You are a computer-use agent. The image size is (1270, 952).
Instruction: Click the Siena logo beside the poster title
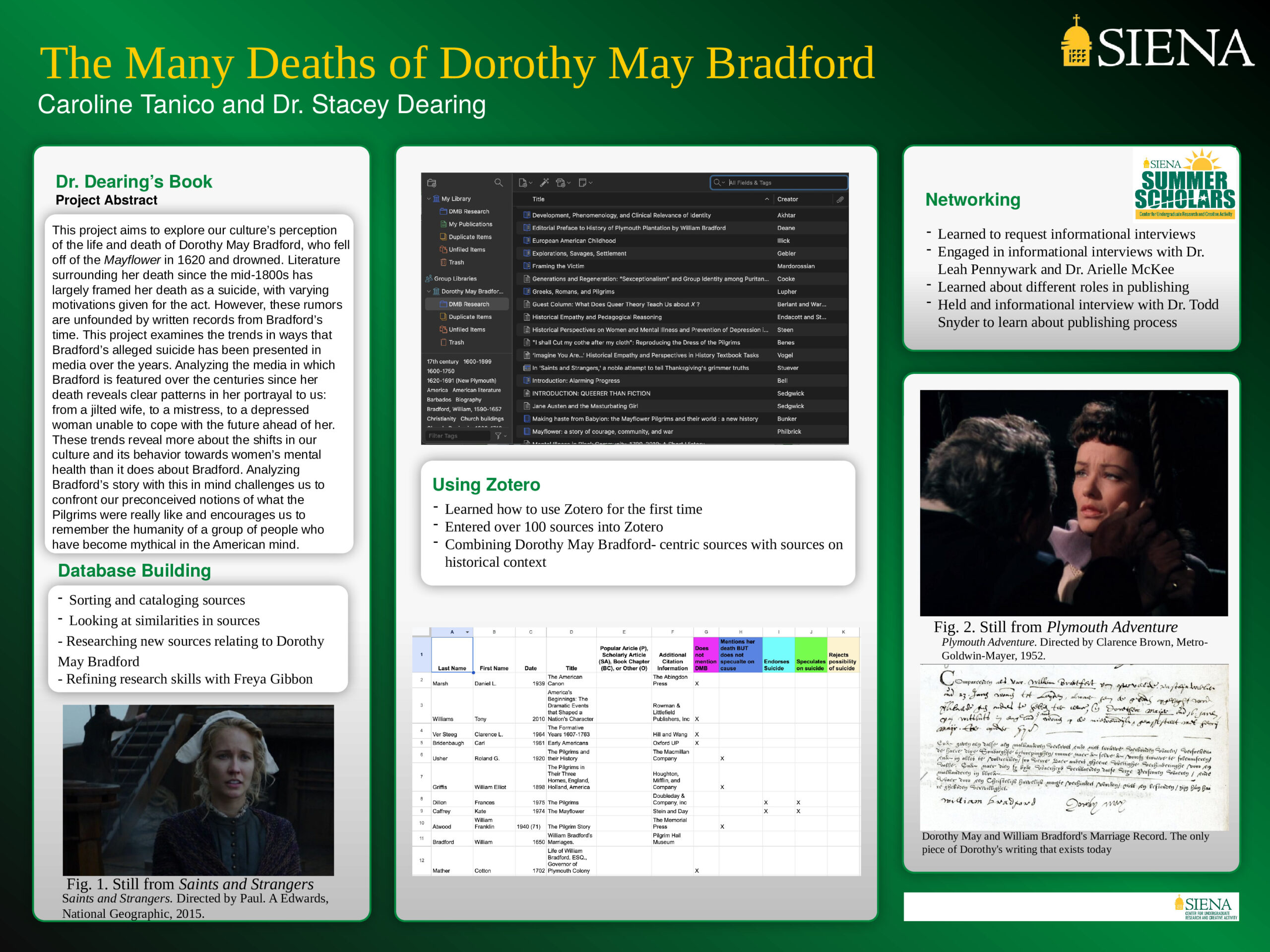point(1156,42)
